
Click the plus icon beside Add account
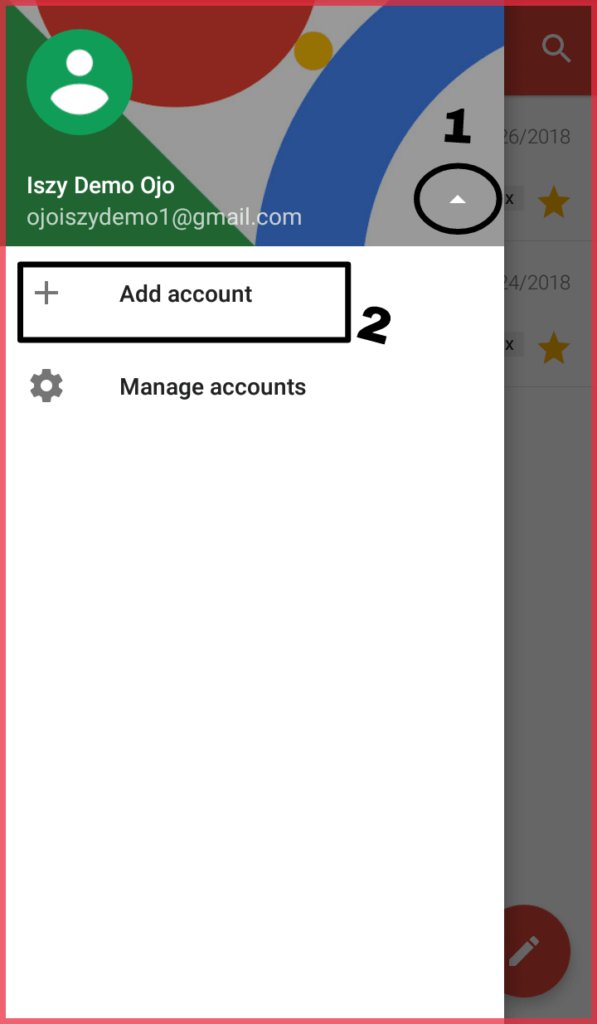pos(46,294)
